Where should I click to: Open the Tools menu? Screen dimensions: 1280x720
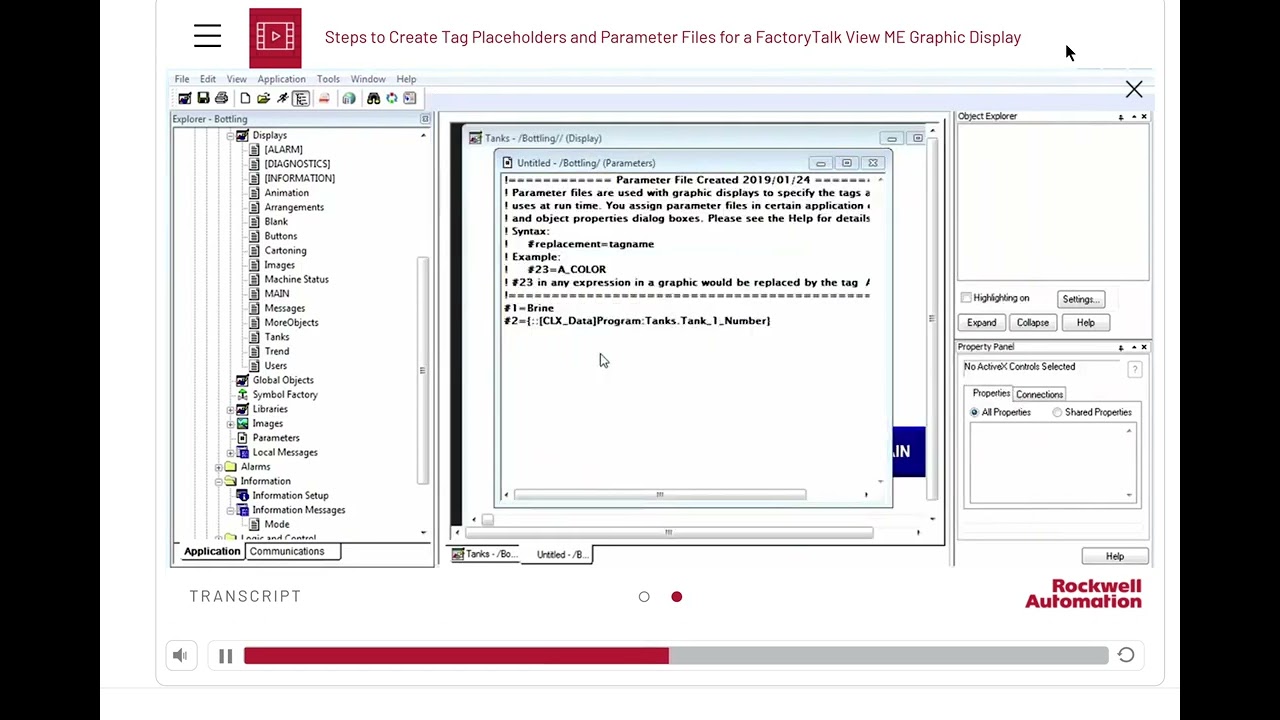328,79
